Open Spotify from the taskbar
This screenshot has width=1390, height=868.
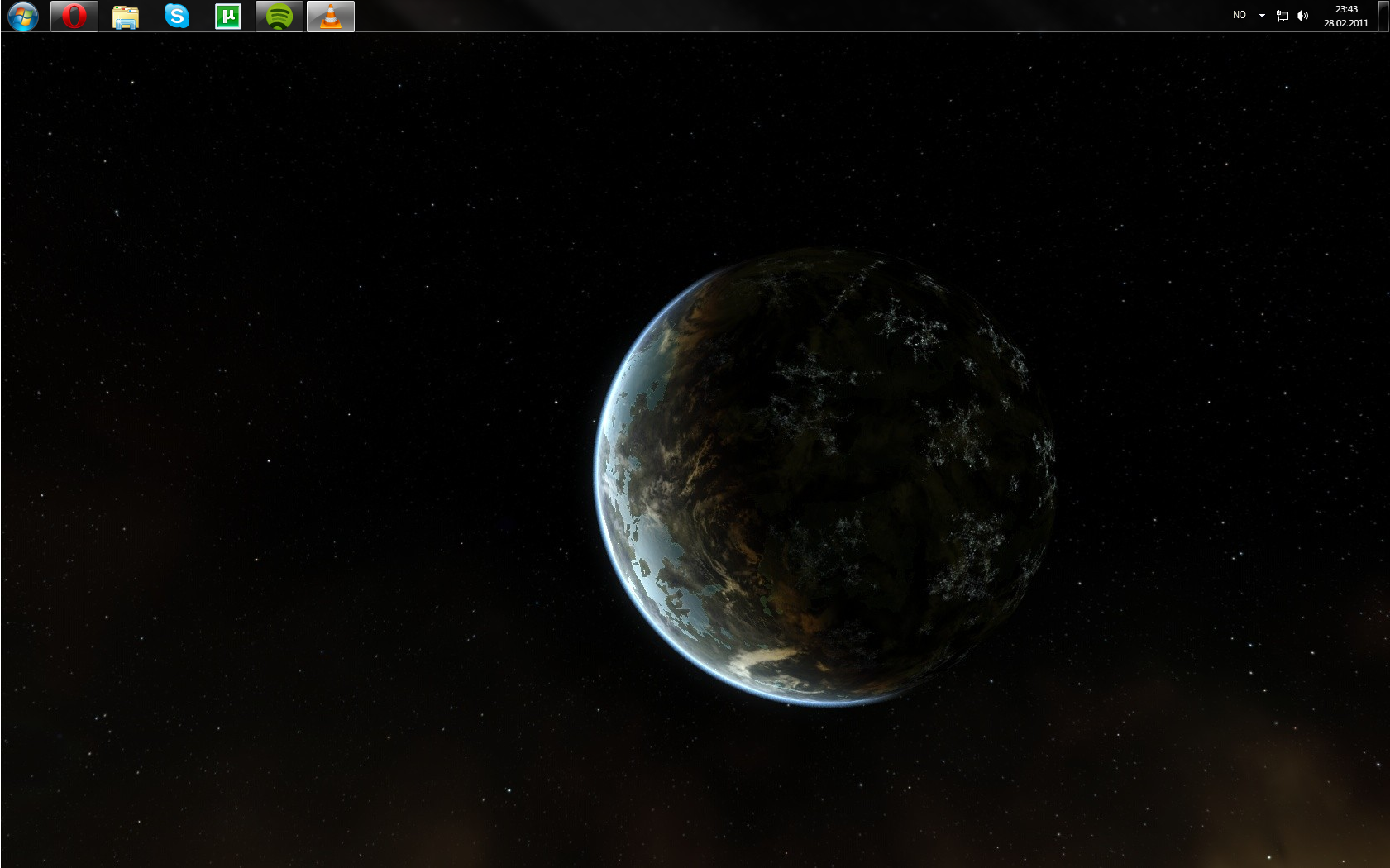[279, 16]
